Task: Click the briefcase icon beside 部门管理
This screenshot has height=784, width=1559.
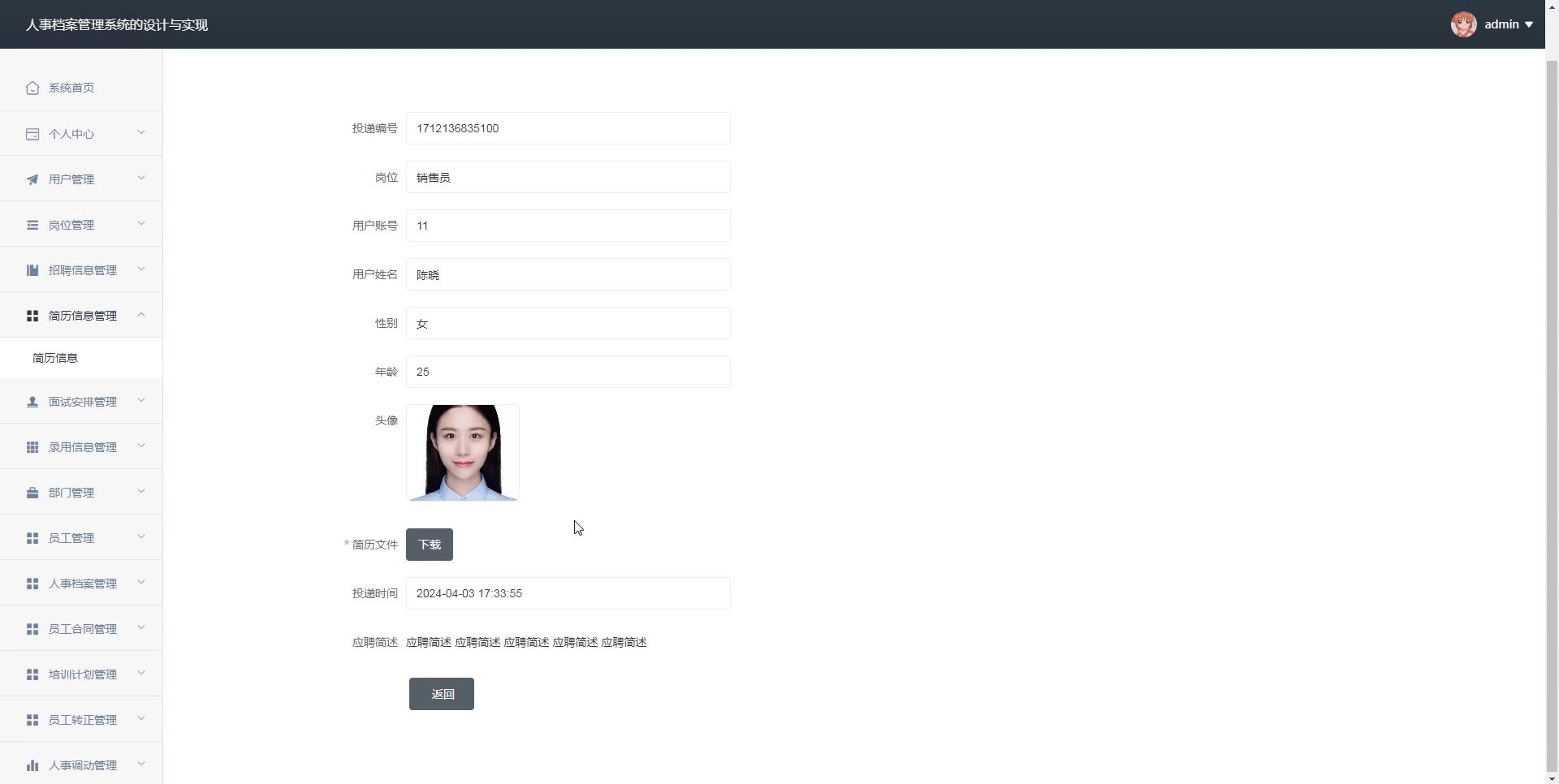Action: pyautogui.click(x=32, y=493)
